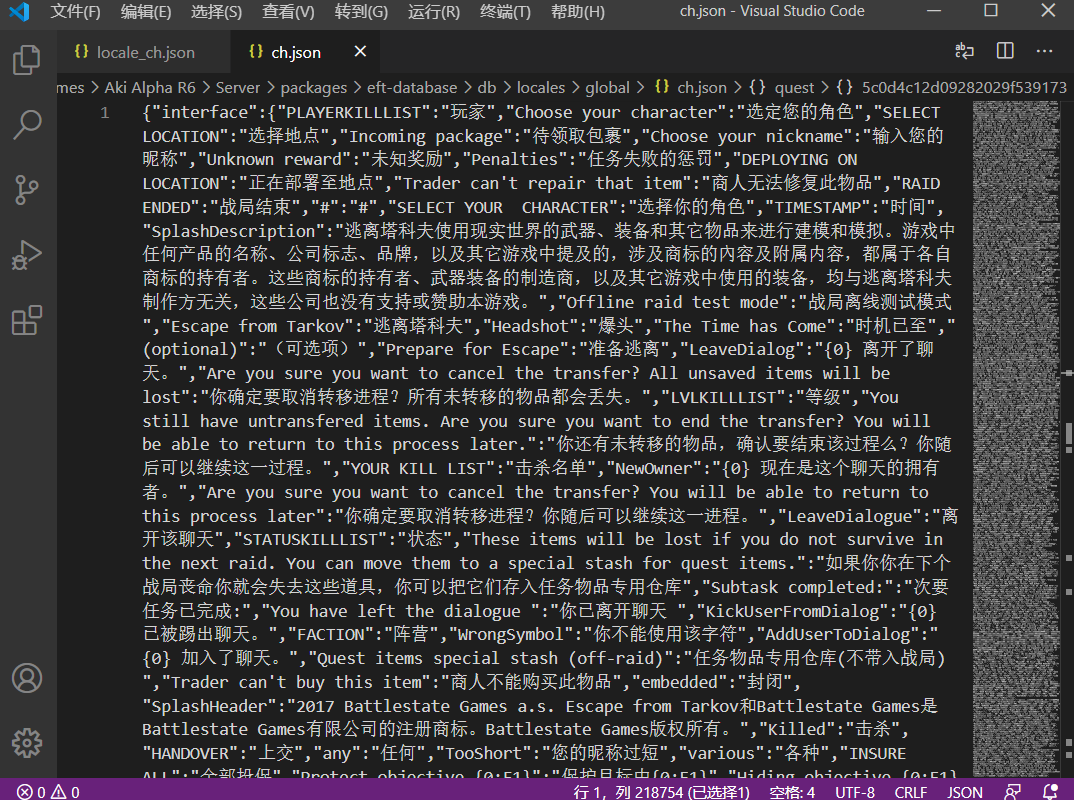Open the Search view in activity bar
This screenshot has width=1074, height=800.
(27, 124)
